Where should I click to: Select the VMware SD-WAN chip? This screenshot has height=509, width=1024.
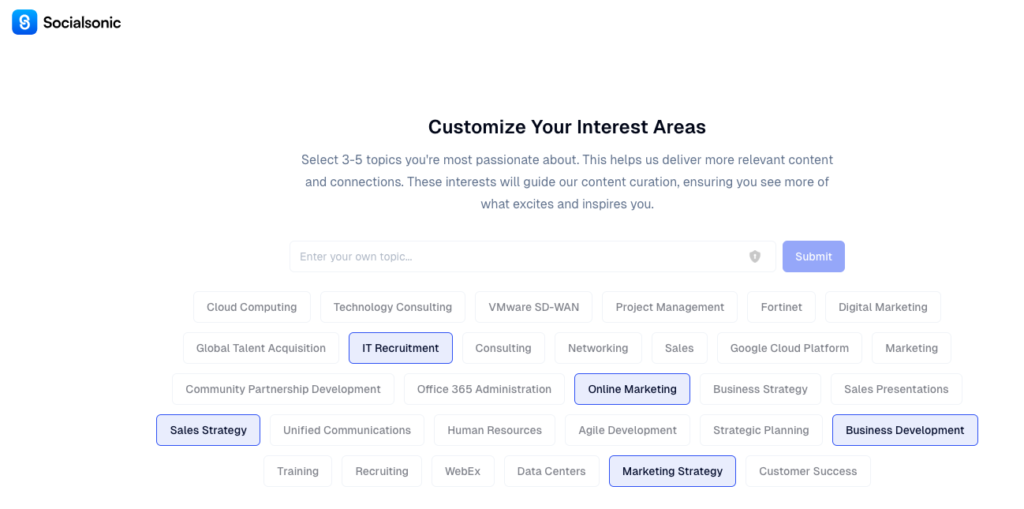click(x=534, y=307)
